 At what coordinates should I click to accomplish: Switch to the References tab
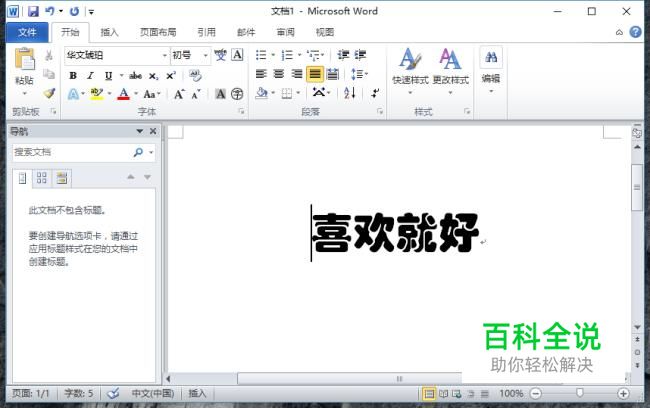click(x=206, y=32)
